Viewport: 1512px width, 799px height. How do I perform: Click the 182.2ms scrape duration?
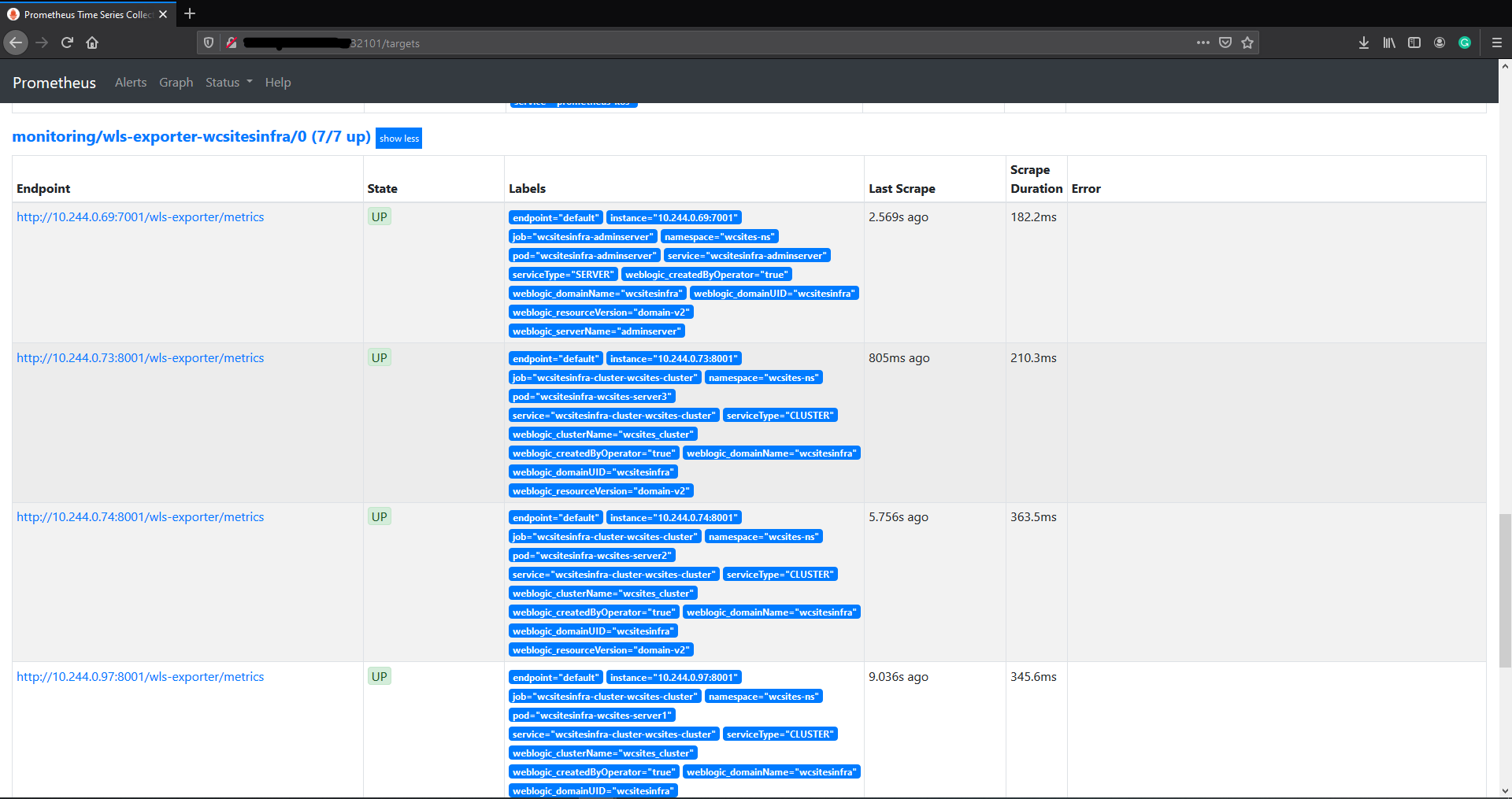[x=1033, y=217]
